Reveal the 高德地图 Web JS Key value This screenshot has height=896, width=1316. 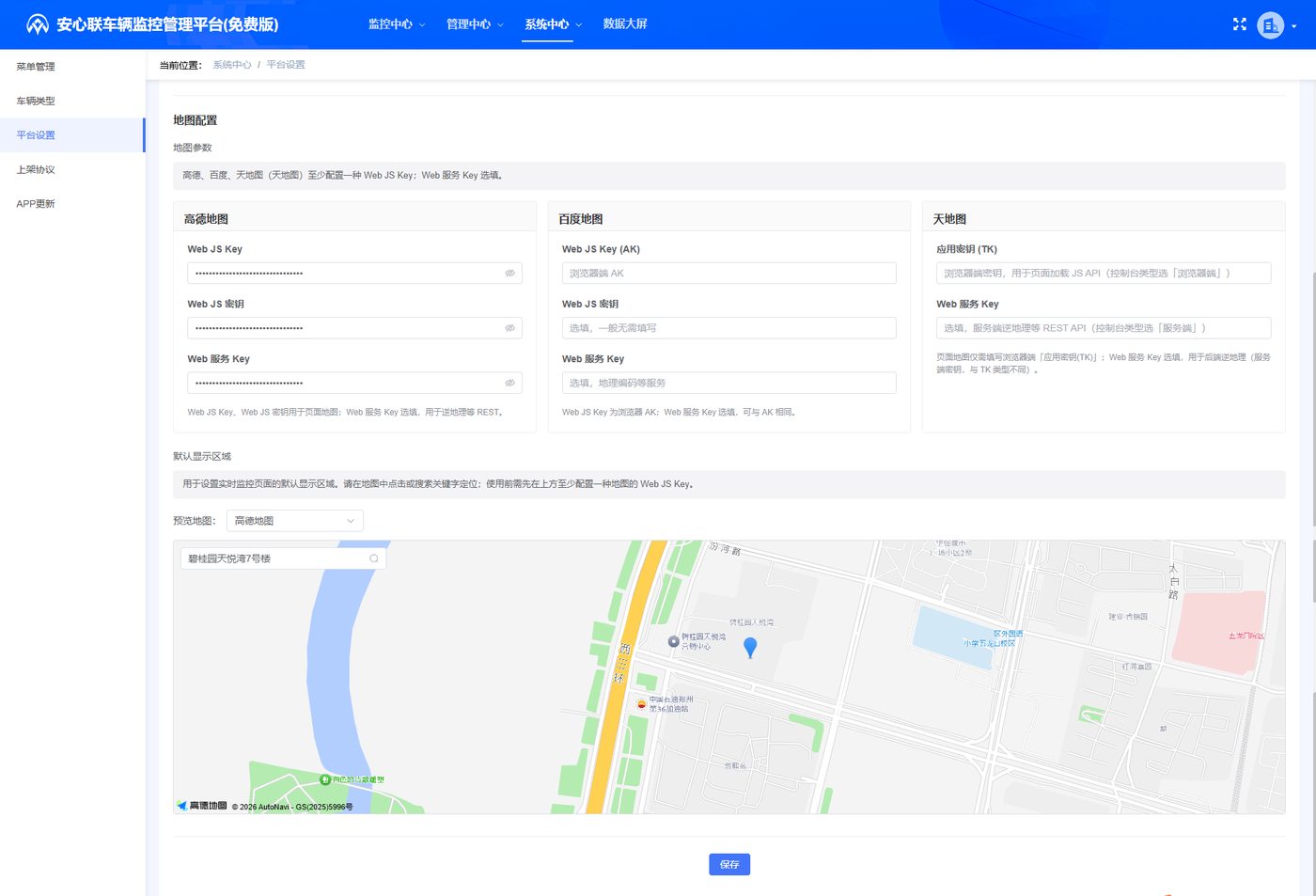(x=509, y=274)
